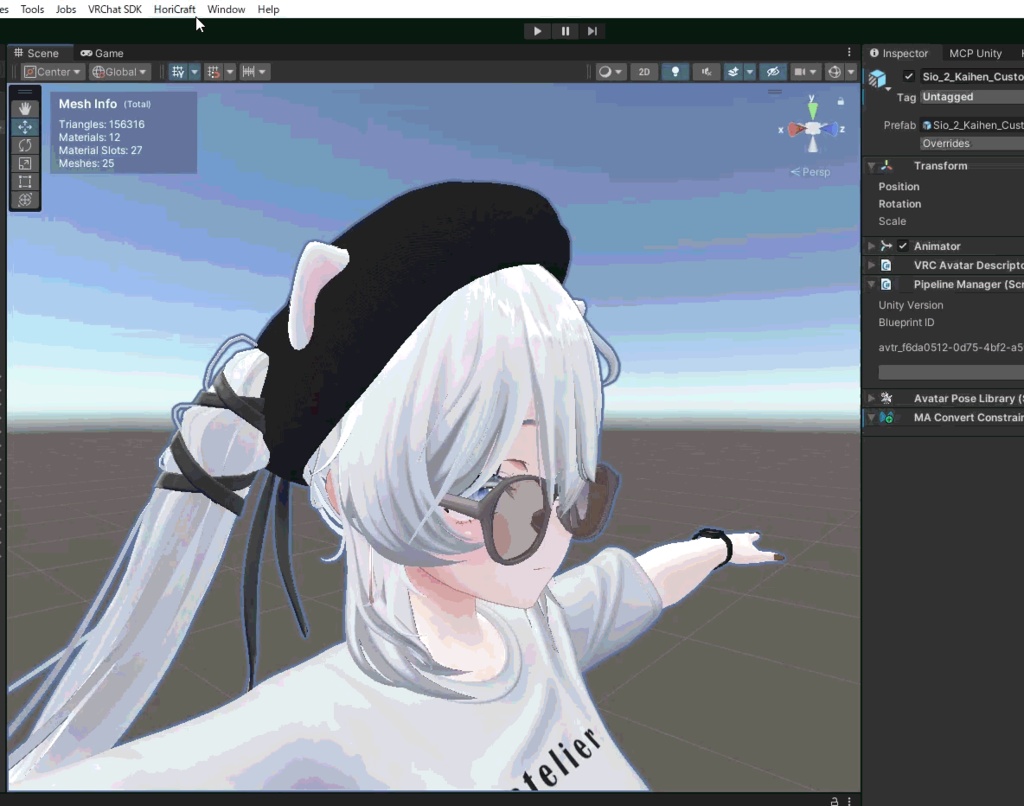This screenshot has width=1024, height=806.
Task: Click the MA Convert Constraints icon
Action: coord(886,417)
